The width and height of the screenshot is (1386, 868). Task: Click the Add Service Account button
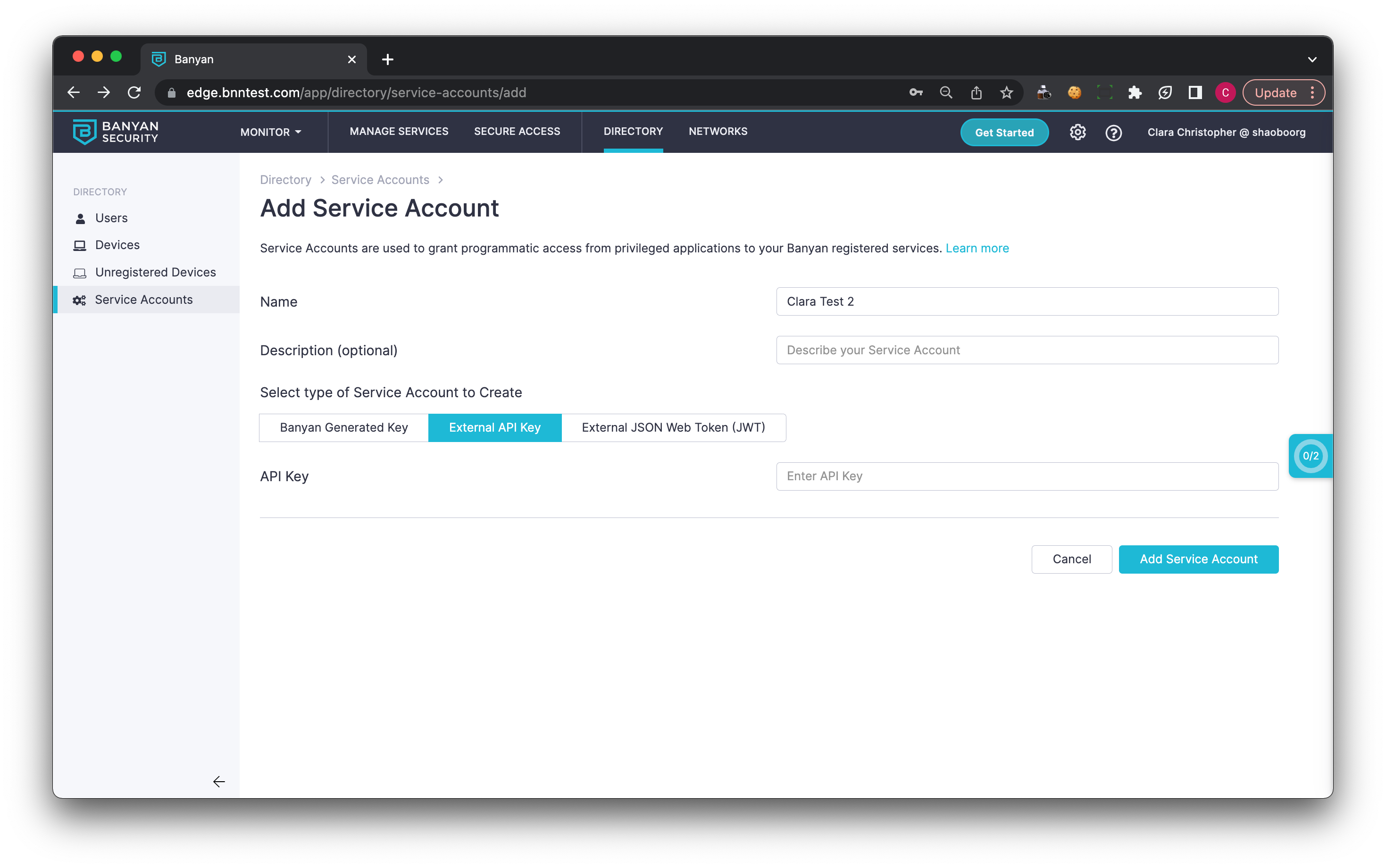click(x=1198, y=559)
